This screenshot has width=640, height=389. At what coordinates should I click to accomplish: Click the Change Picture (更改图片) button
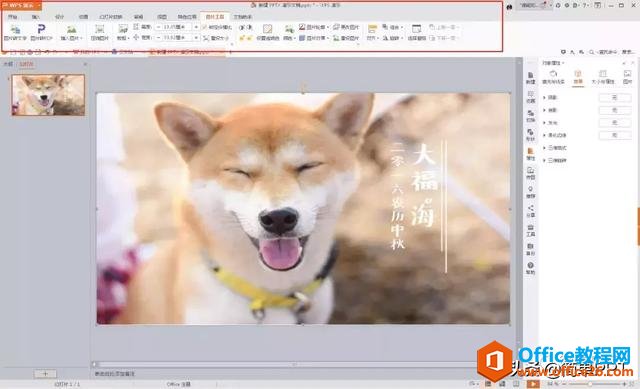coord(346,27)
